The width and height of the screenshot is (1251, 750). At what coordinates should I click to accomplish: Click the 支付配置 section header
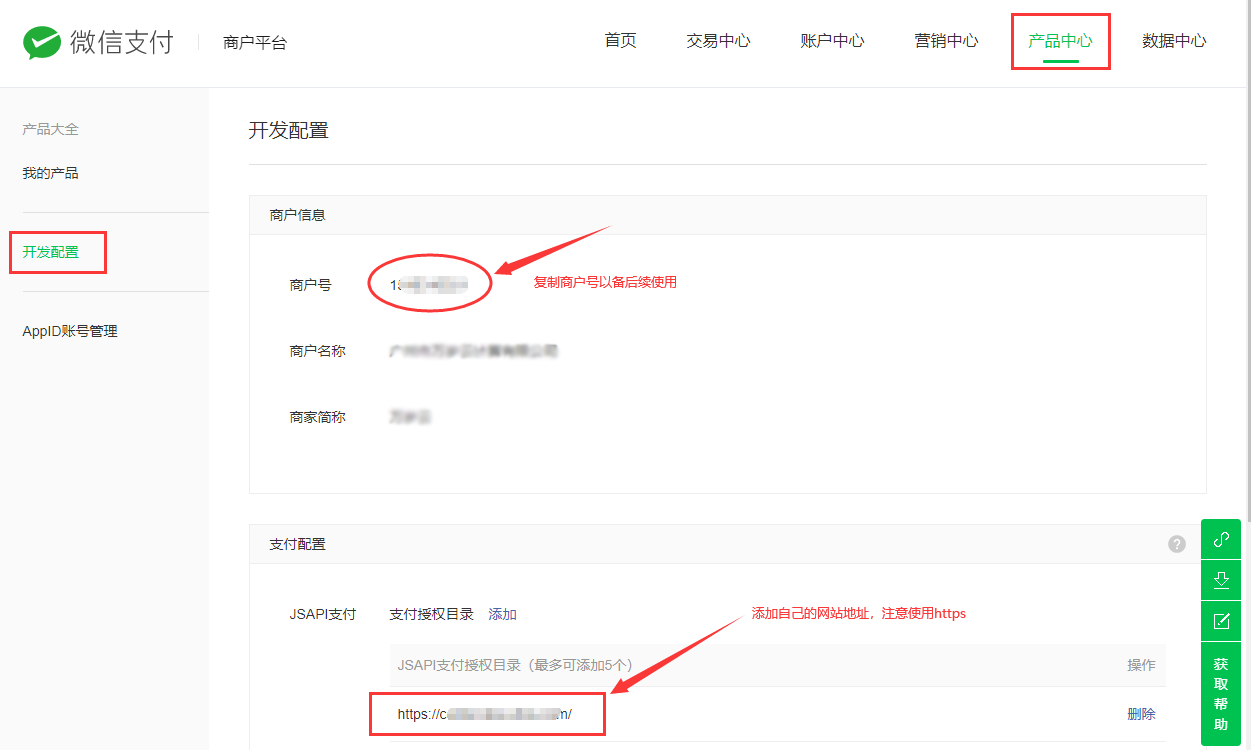[297, 544]
